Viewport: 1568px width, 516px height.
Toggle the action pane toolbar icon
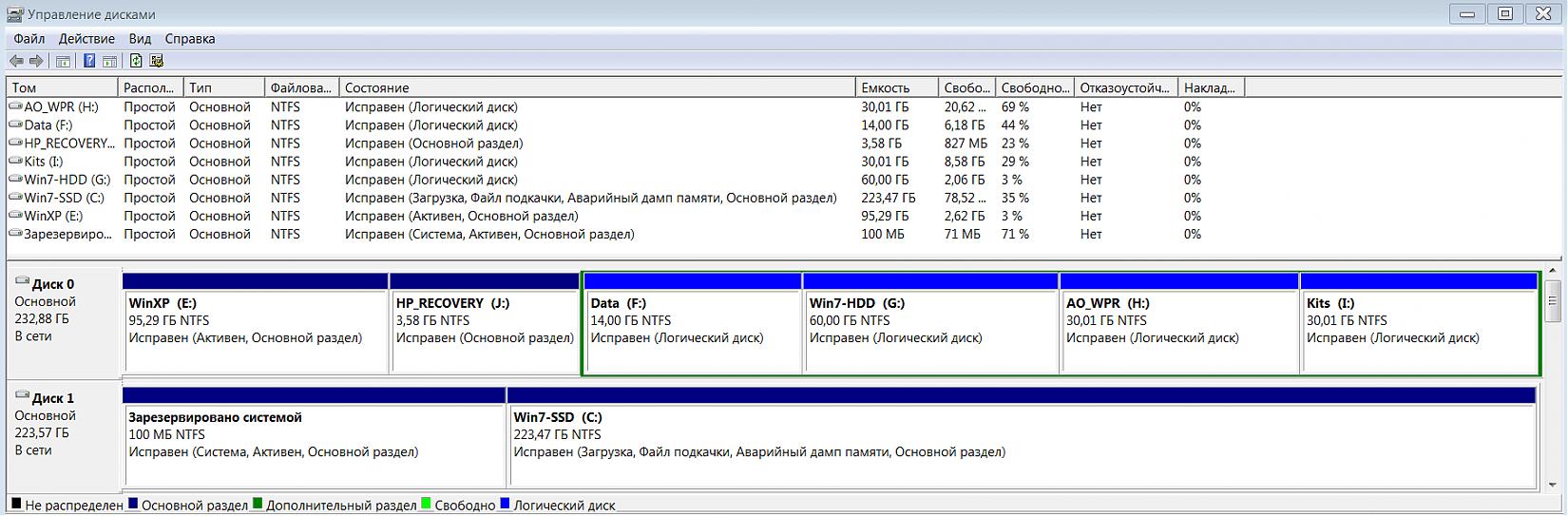(x=110, y=61)
